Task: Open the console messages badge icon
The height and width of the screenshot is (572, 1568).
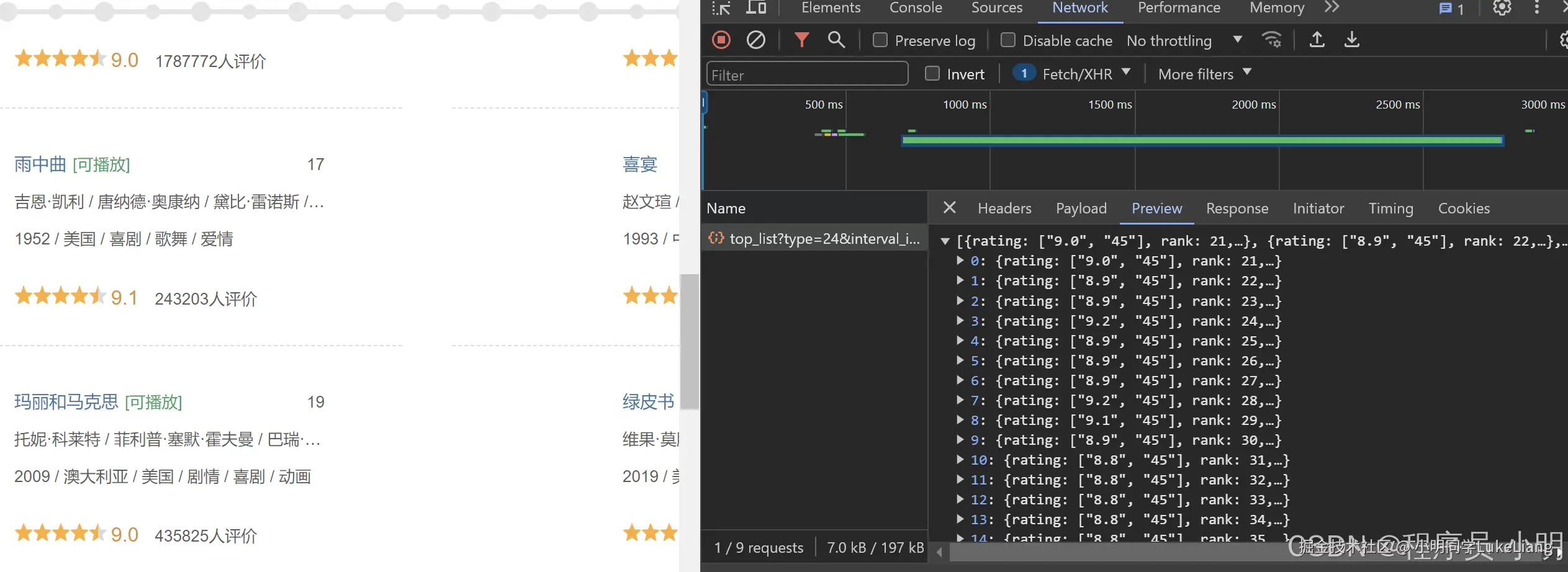Action: 1451,9
